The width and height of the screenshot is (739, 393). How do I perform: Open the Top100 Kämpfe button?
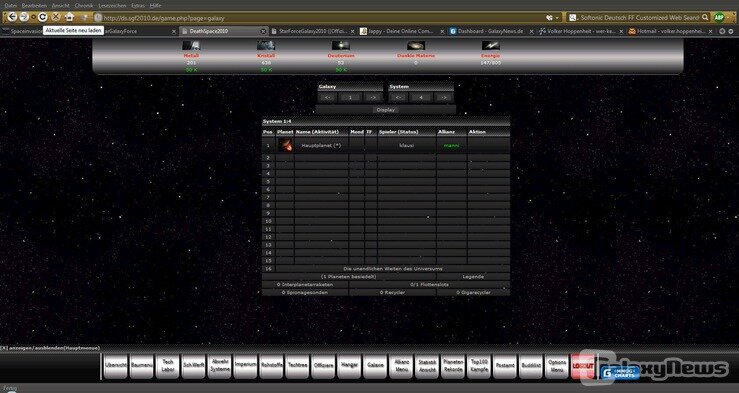pyautogui.click(x=479, y=366)
